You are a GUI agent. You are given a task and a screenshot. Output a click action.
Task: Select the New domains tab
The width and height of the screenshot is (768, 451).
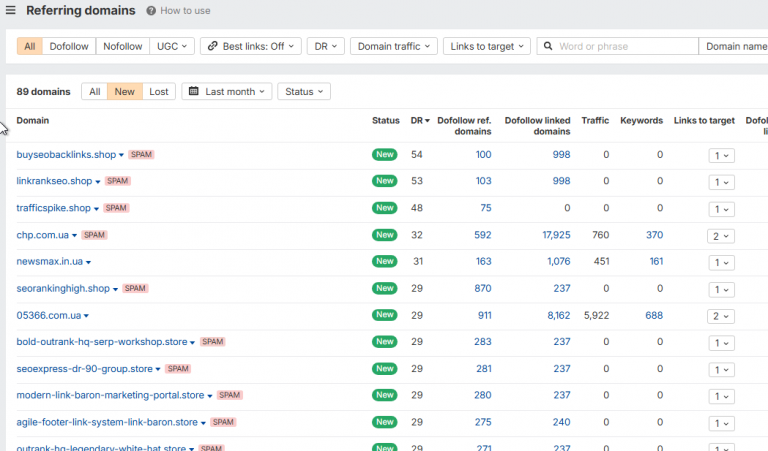[124, 92]
